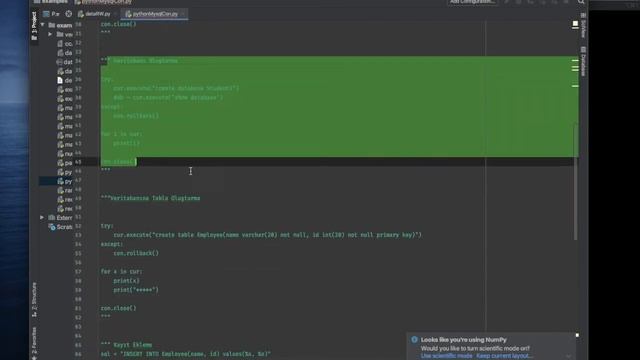Click 'con.rollback()' on line 55
The image size is (640, 360).
click(x=136, y=253)
